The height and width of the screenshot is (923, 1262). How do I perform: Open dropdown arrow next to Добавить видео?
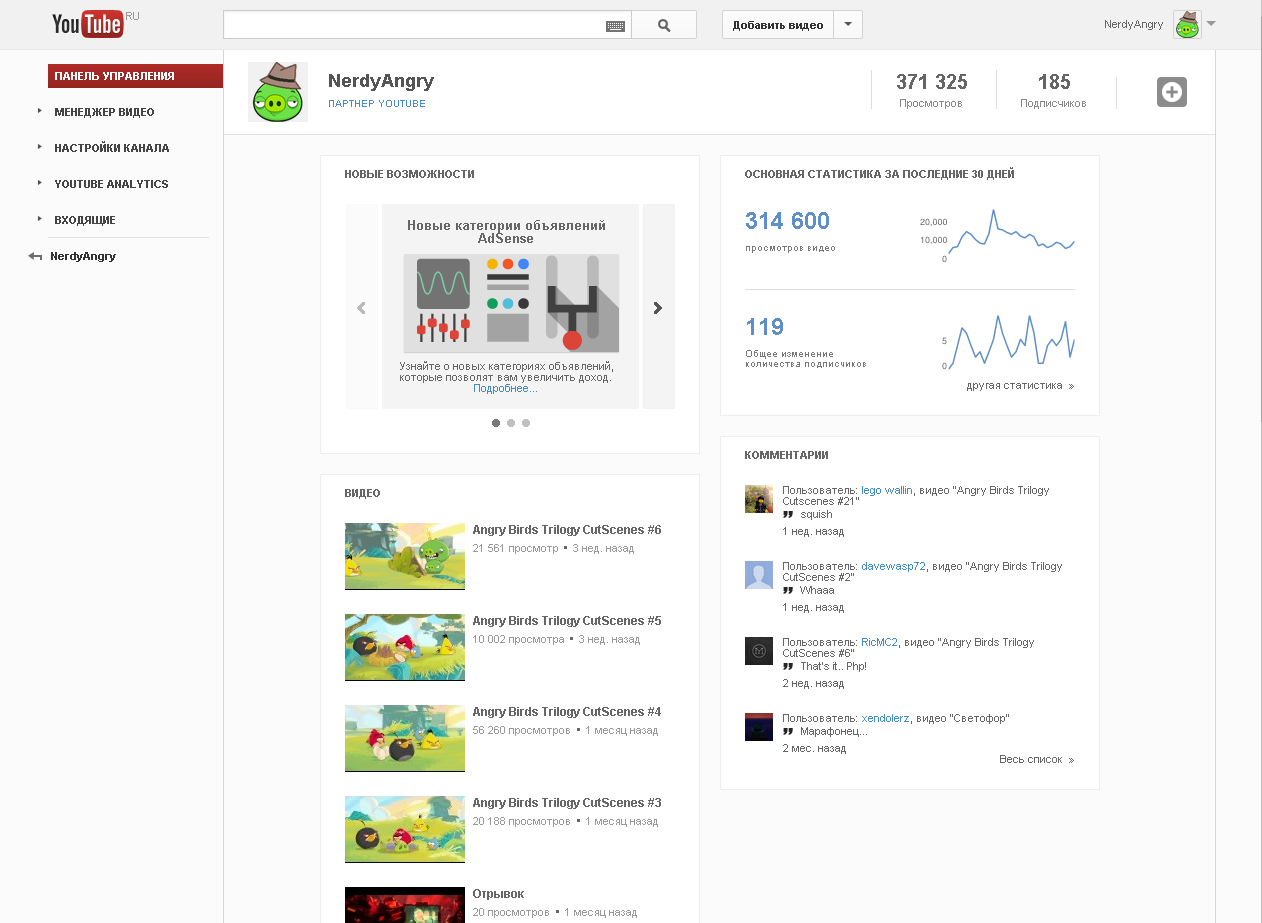coord(848,25)
